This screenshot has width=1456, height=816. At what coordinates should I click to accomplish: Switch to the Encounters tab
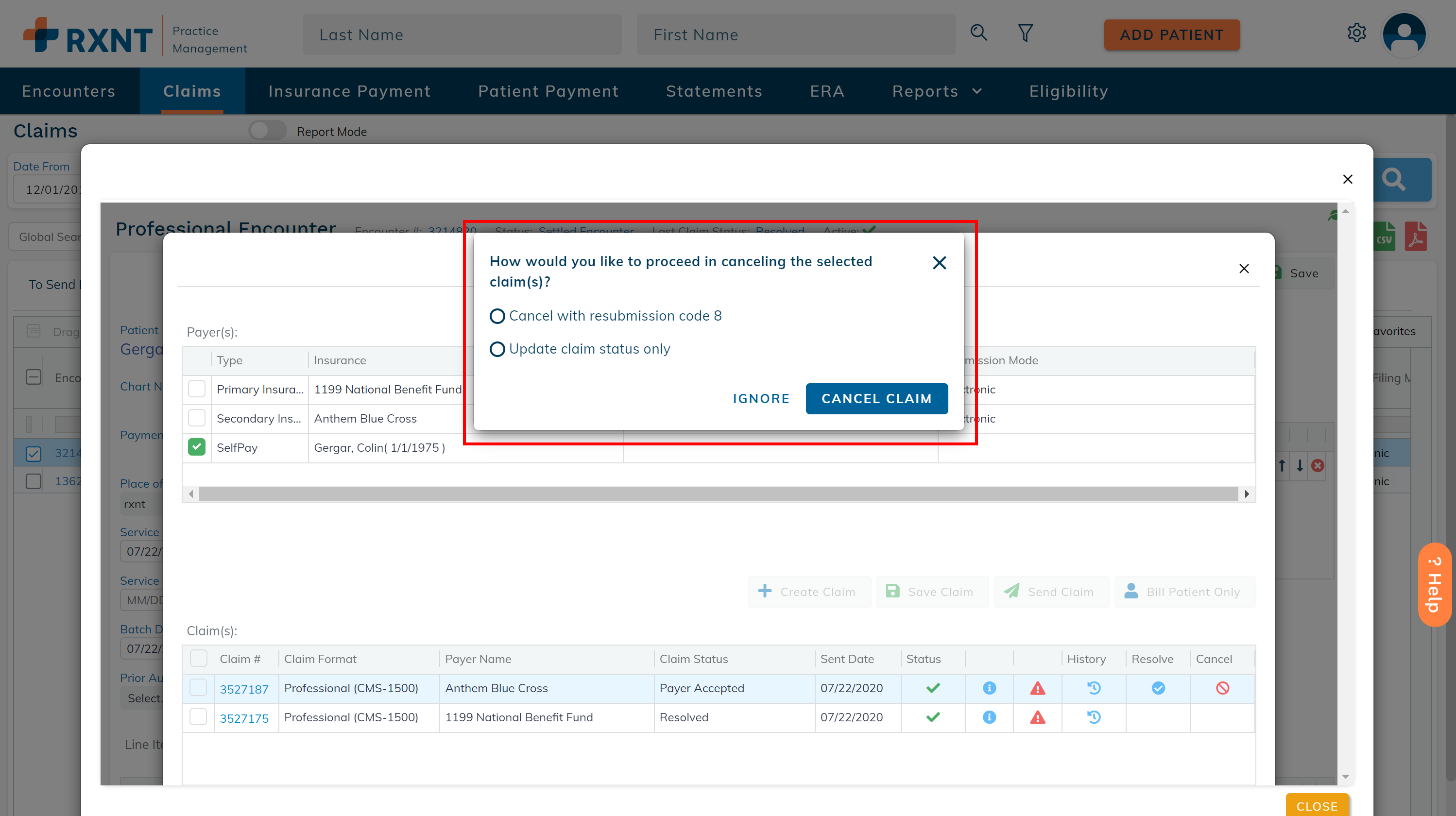68,91
